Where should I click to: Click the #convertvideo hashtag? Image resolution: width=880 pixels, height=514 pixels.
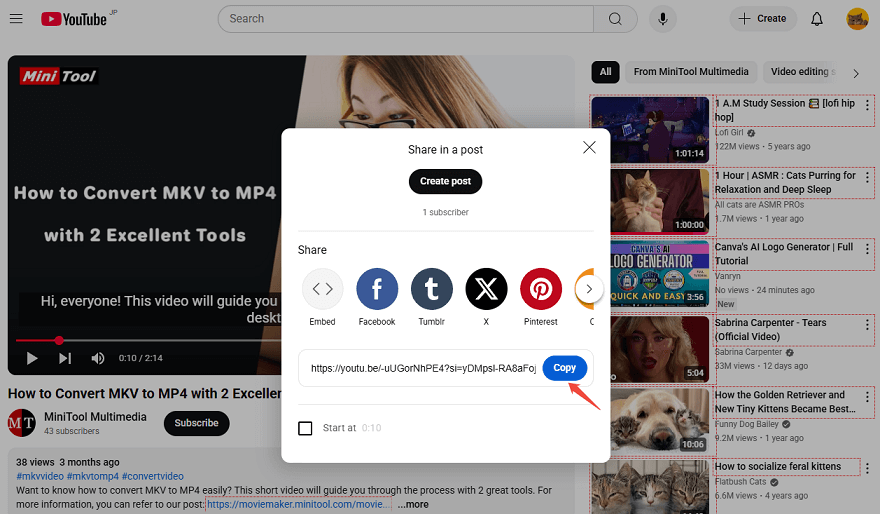[153, 476]
